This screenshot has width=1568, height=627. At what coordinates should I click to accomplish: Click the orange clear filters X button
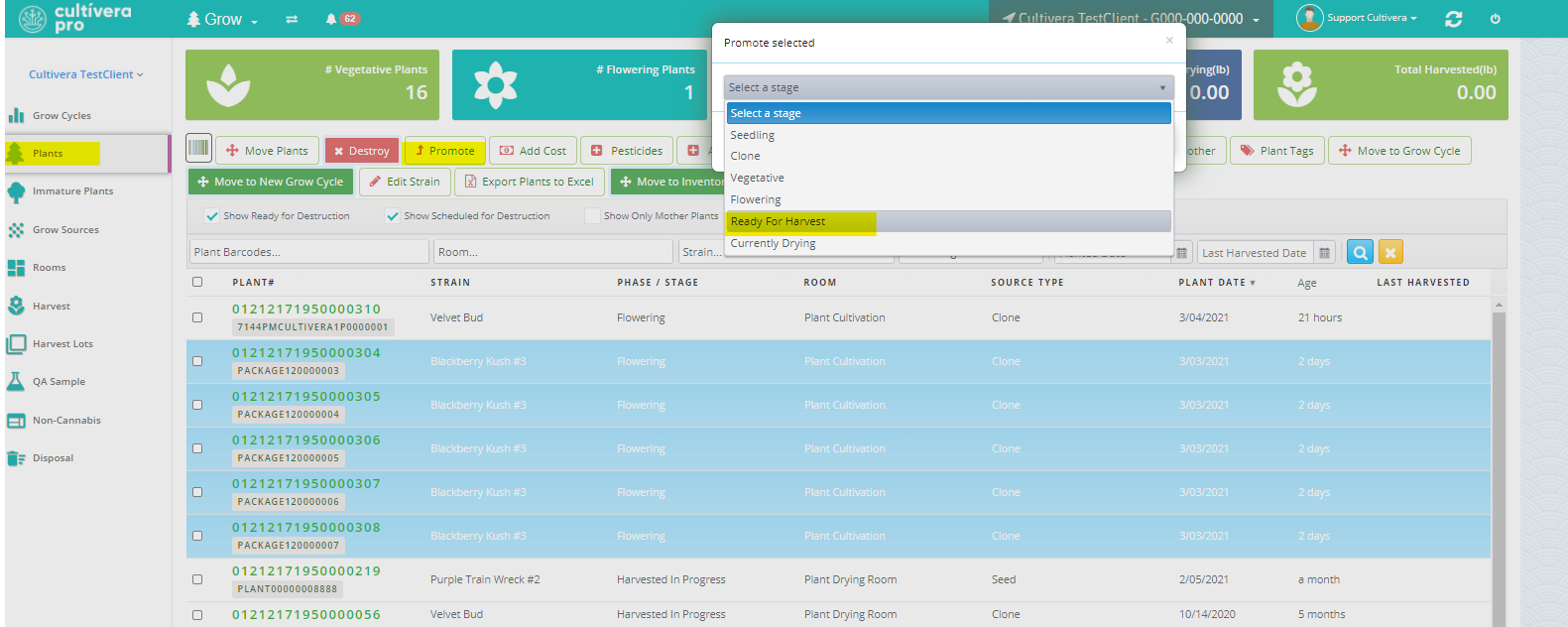1390,253
